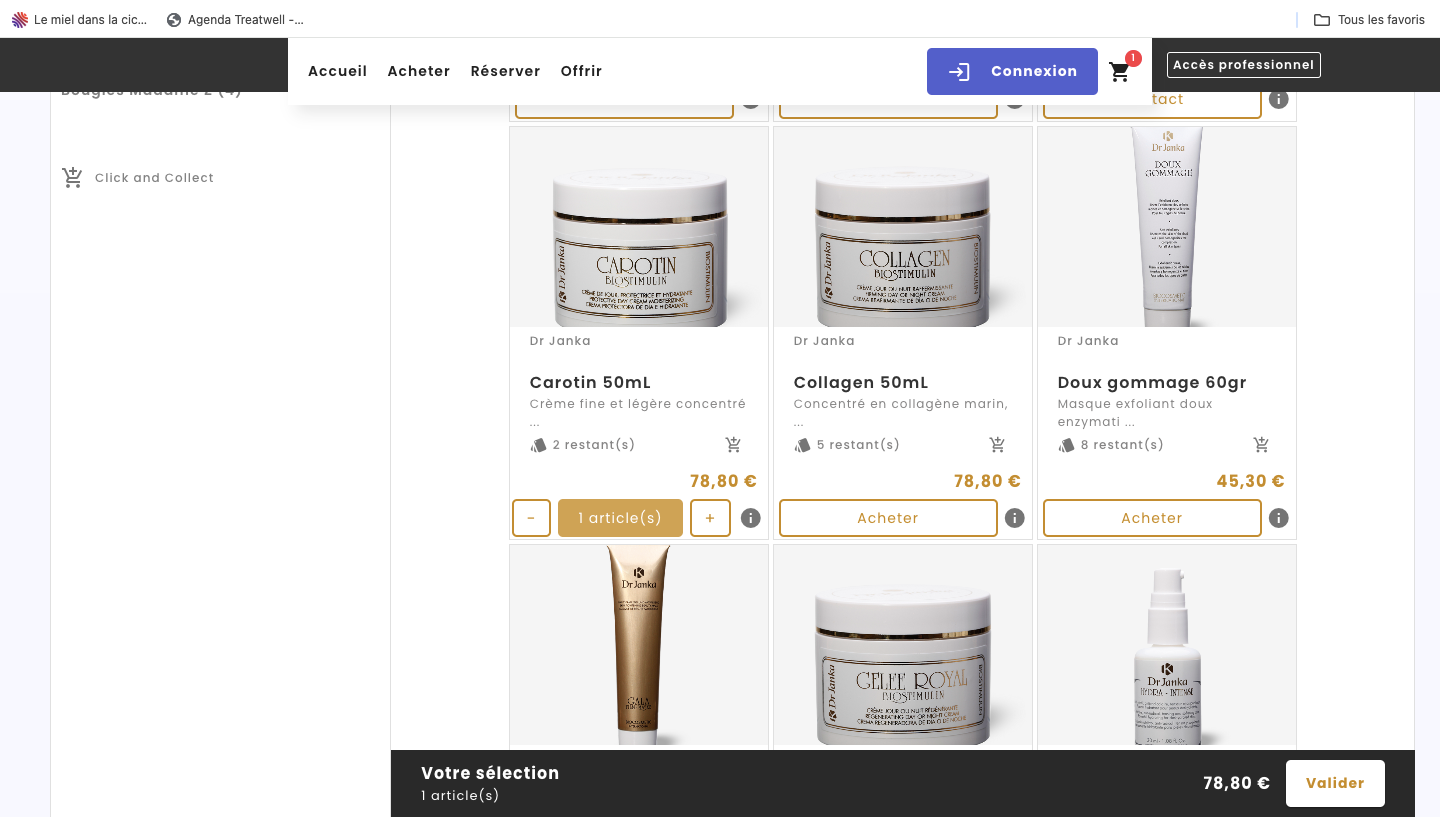Open the Acheter menu item
This screenshot has height=817, width=1440.
419,71
